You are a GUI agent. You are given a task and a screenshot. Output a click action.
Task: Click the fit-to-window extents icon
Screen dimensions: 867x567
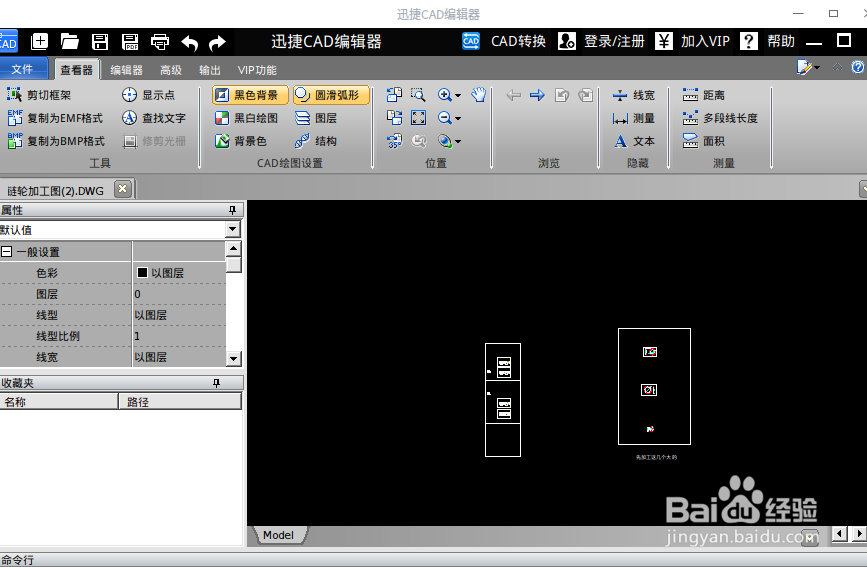419,117
